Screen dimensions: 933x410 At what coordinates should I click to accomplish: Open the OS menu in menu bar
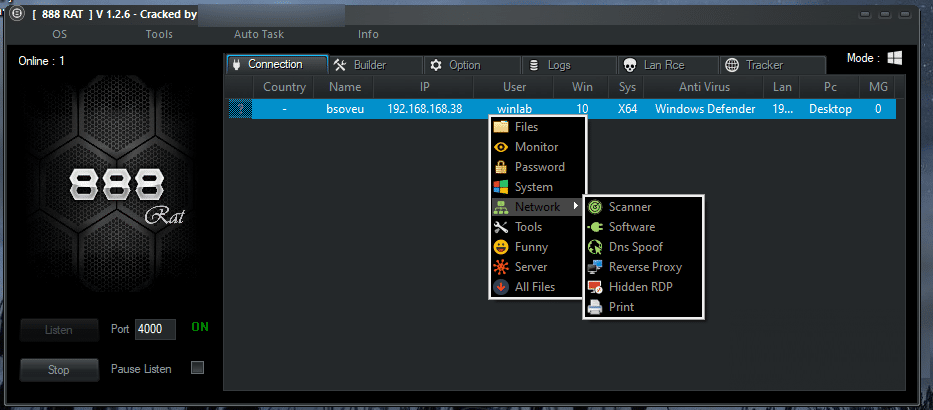click(60, 34)
